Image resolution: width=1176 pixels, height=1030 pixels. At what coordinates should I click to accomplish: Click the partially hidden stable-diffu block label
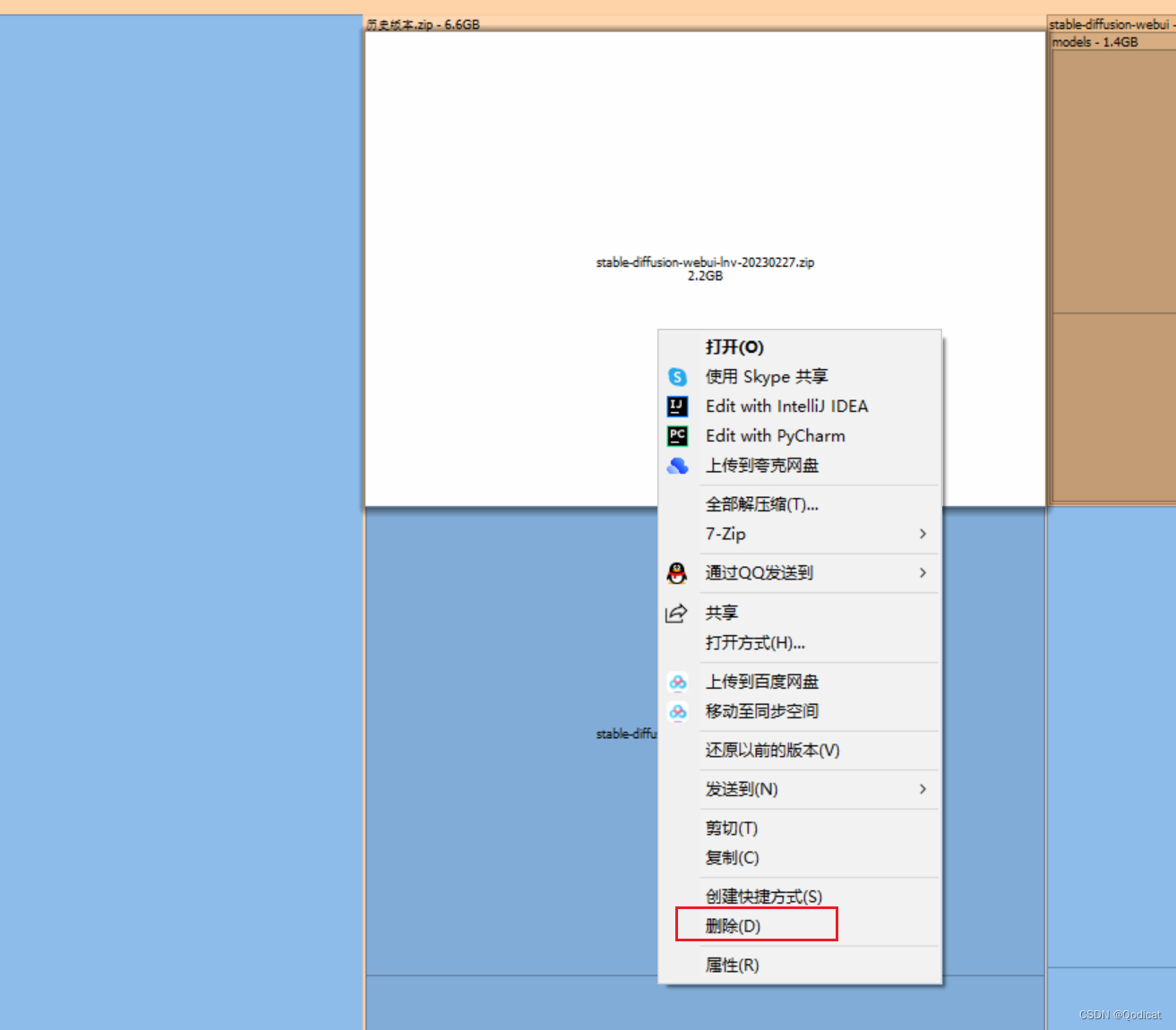tap(626, 734)
